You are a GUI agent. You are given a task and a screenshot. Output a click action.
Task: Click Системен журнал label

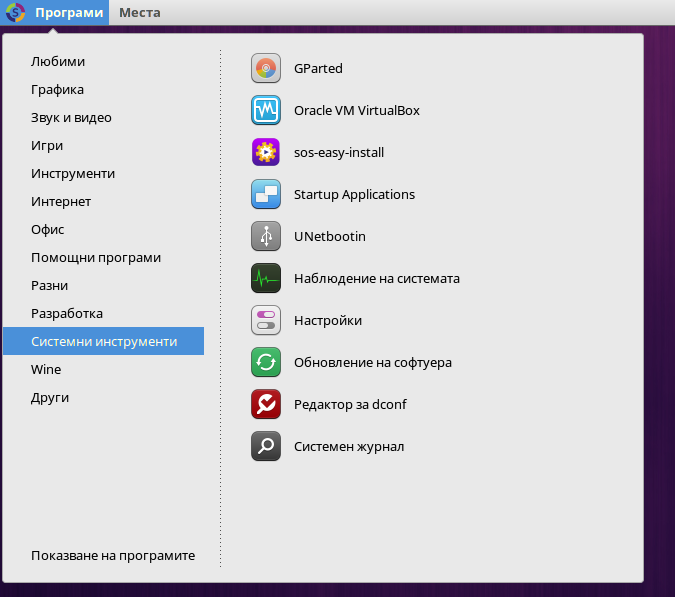tap(349, 447)
